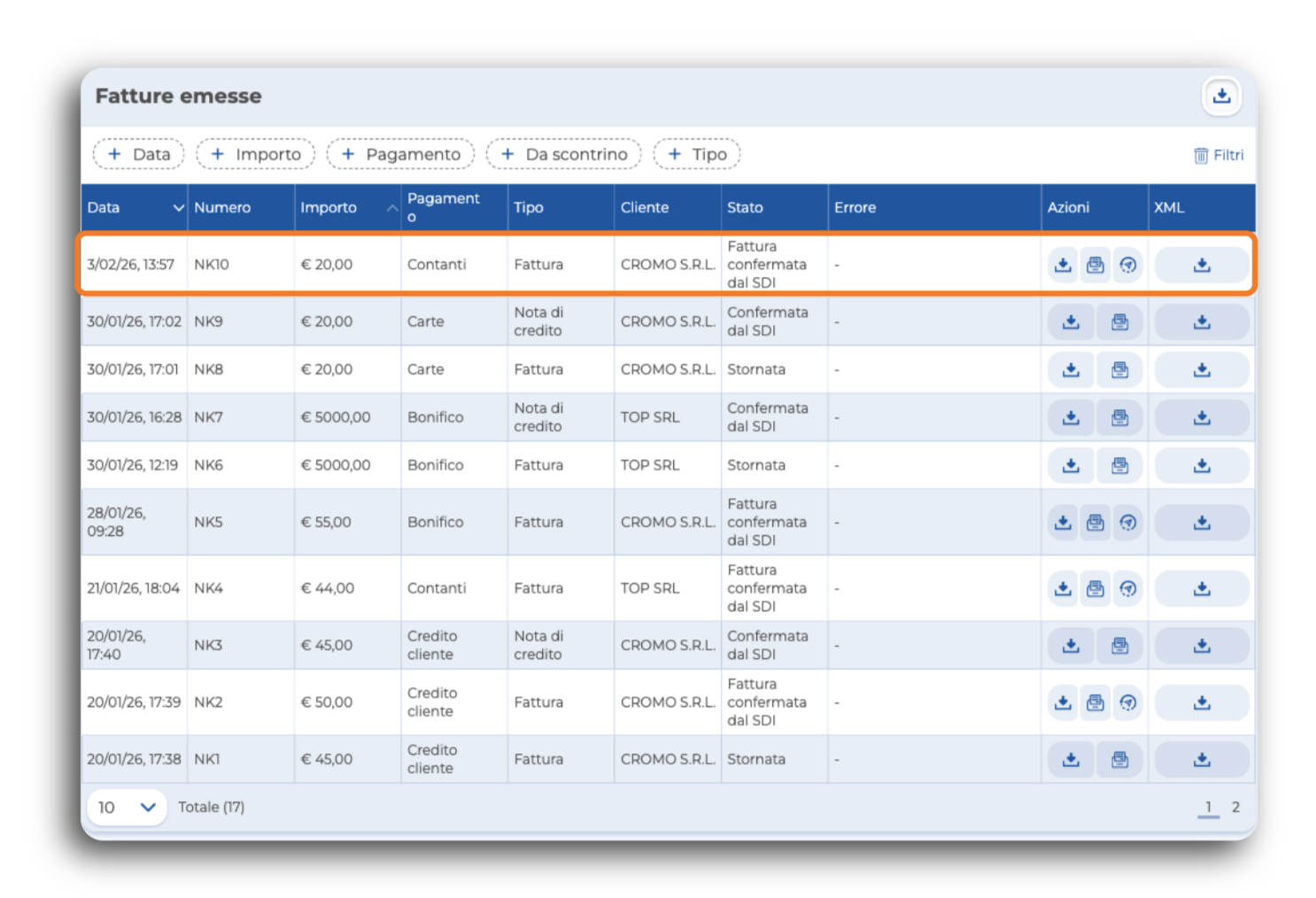Screen dimensions: 1316x898
Task: Add the Data filter
Action: 138,154
